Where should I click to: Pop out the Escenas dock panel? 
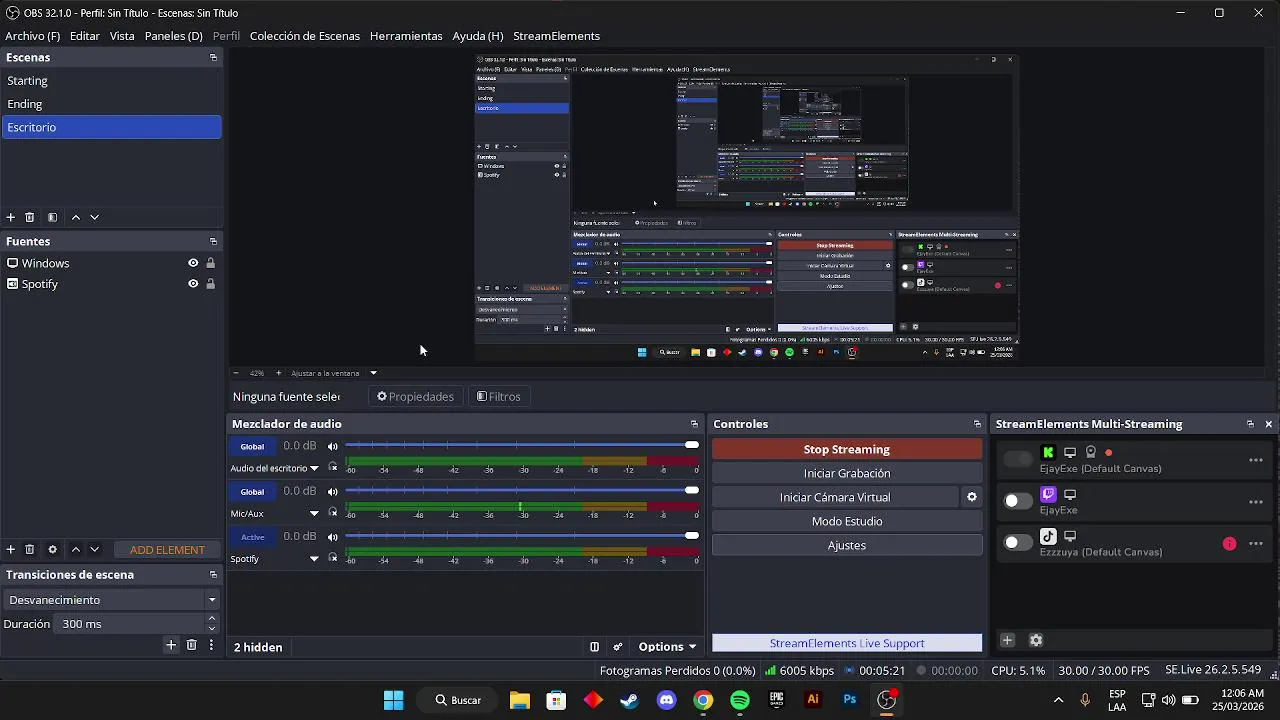[213, 58]
